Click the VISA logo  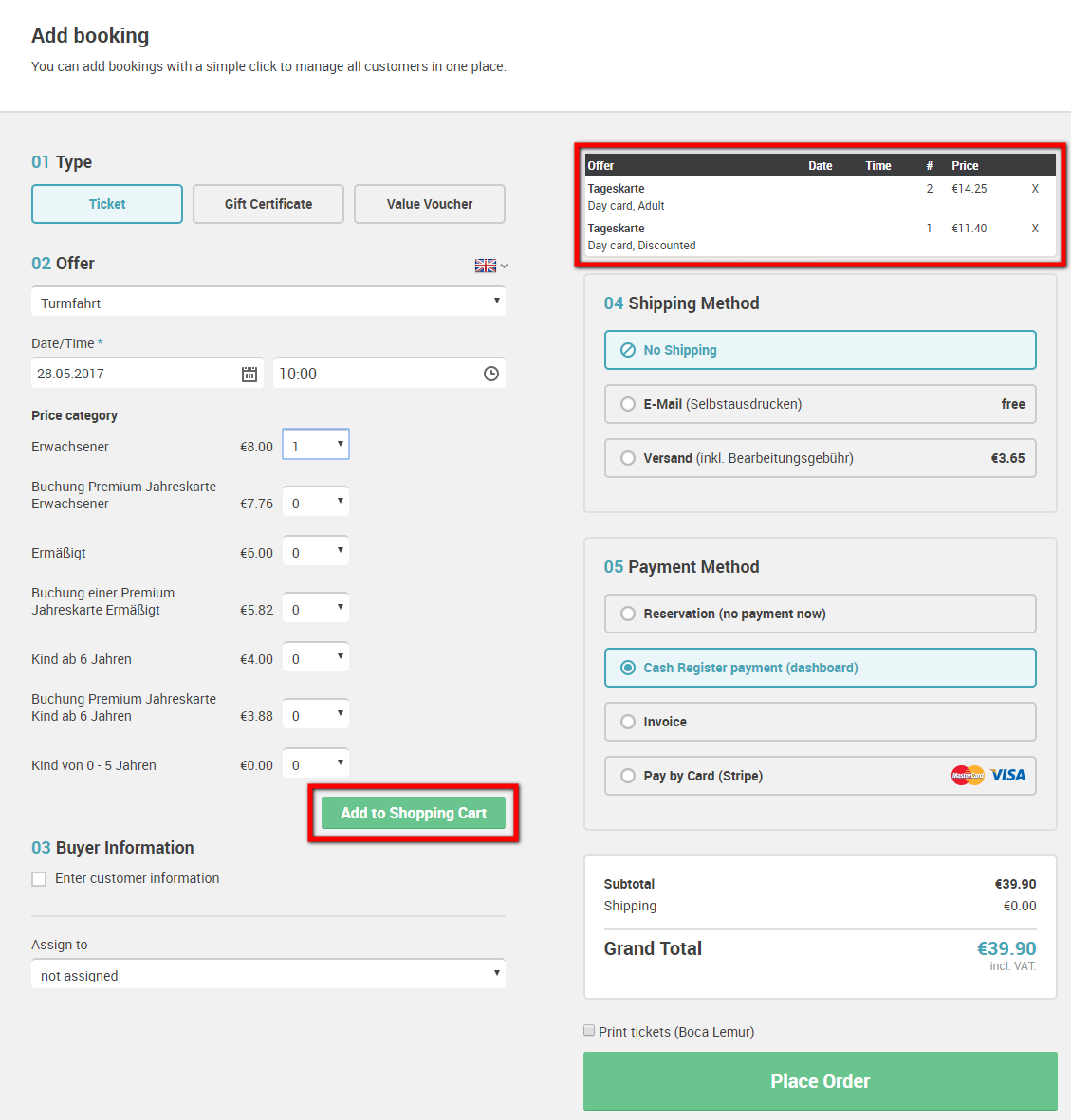click(x=1007, y=775)
